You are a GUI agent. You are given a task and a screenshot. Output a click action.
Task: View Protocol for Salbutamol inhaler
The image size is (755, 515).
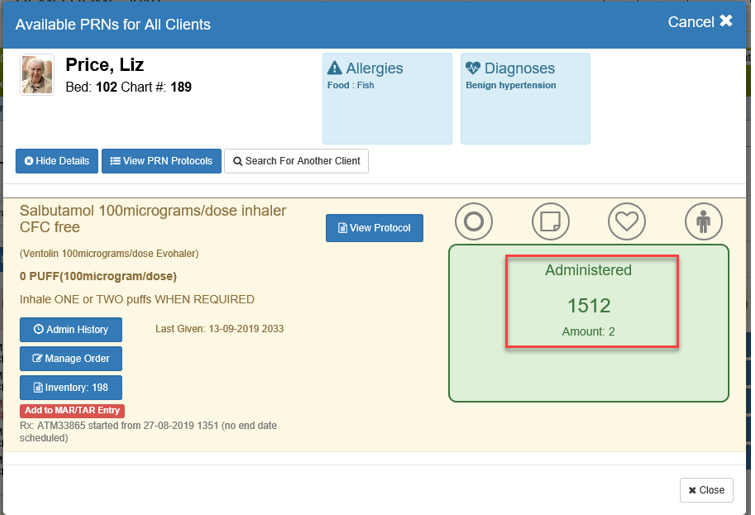click(374, 228)
